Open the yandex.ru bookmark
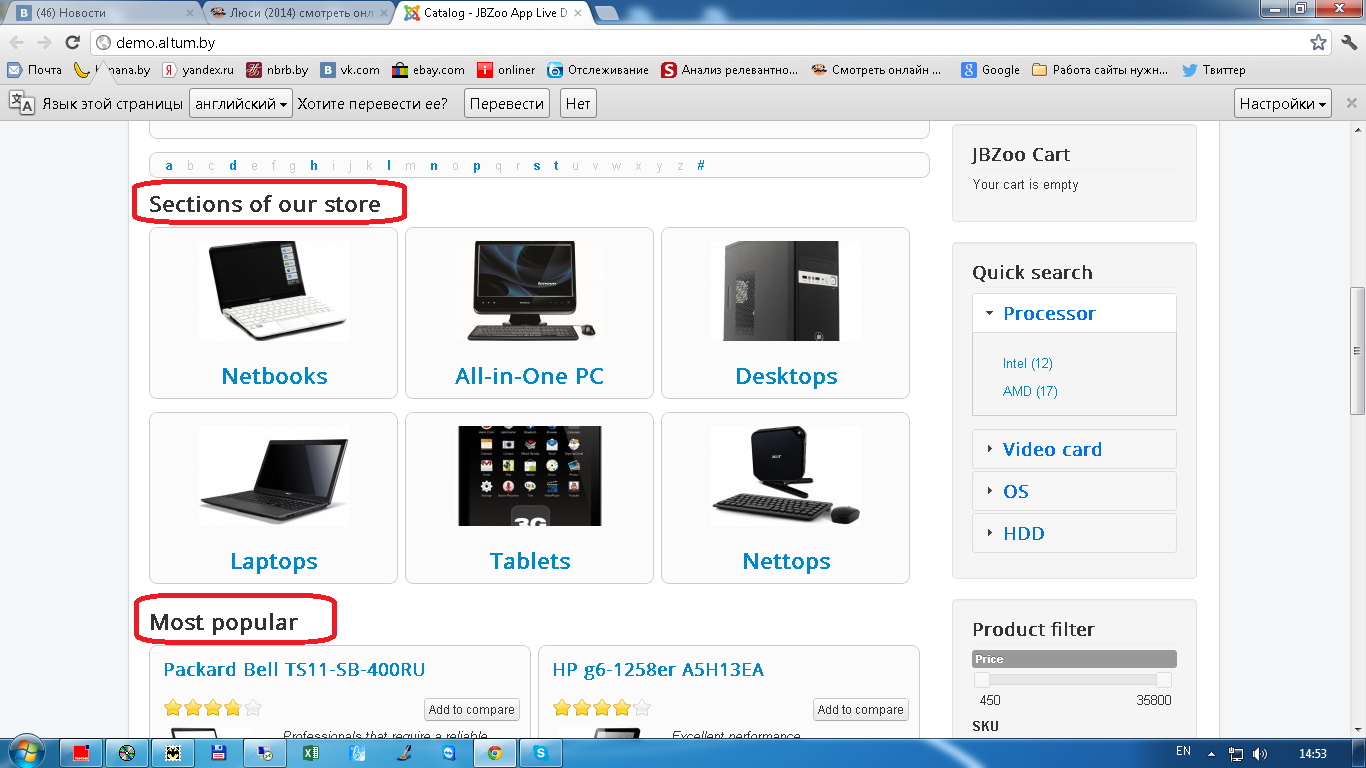Viewport: 1366px width, 768px height. click(198, 70)
